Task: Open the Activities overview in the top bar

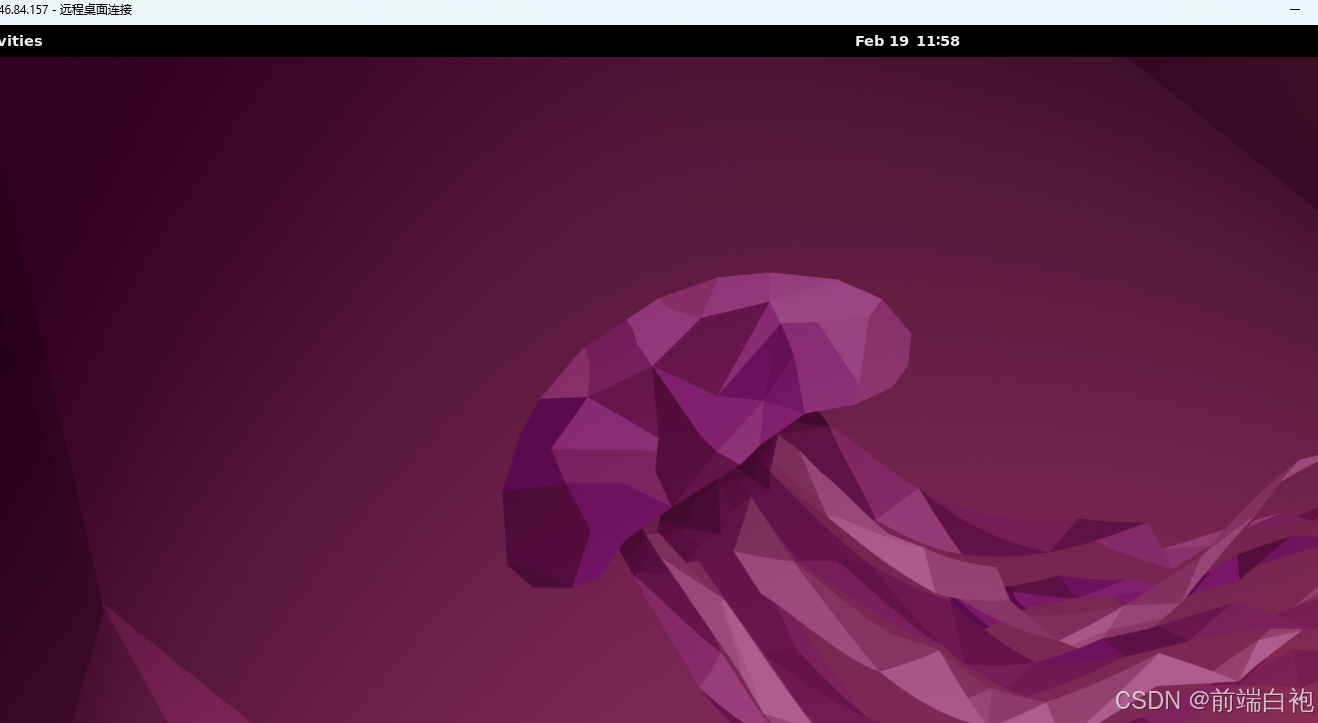Action: point(20,41)
